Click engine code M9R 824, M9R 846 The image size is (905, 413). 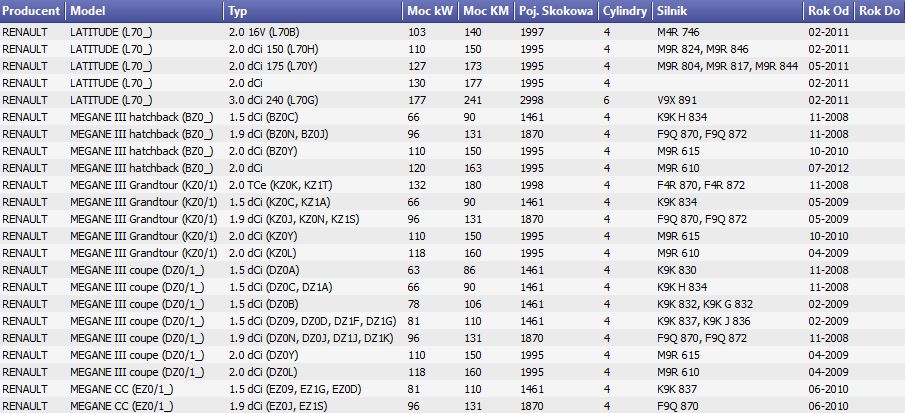click(x=702, y=49)
